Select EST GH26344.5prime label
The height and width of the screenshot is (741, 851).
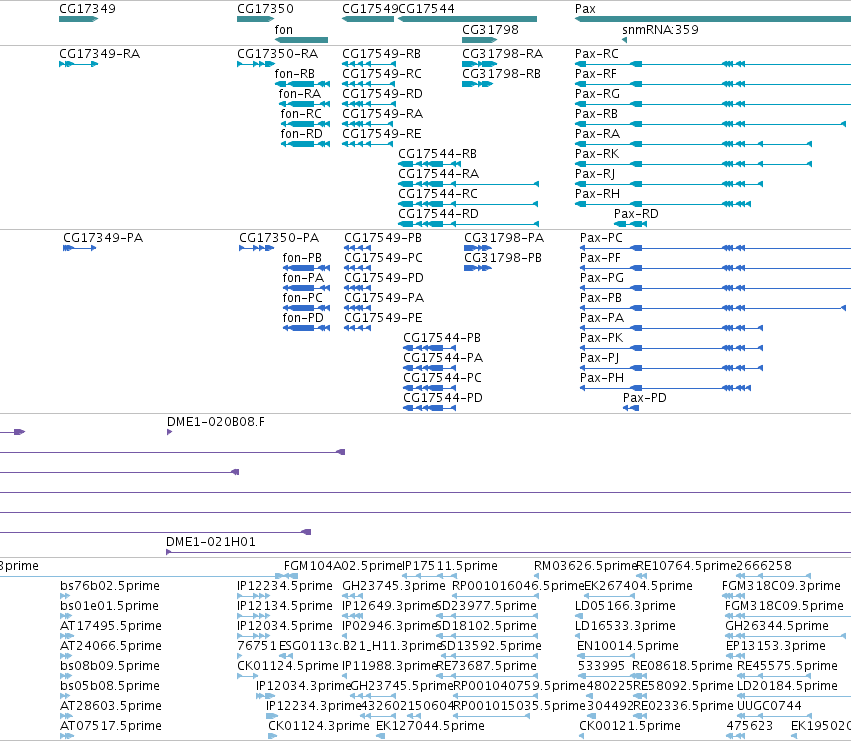pos(777,626)
